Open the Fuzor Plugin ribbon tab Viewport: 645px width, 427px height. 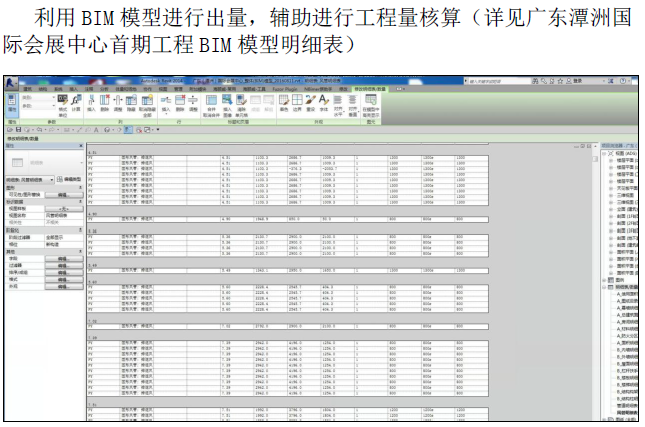click(x=285, y=89)
